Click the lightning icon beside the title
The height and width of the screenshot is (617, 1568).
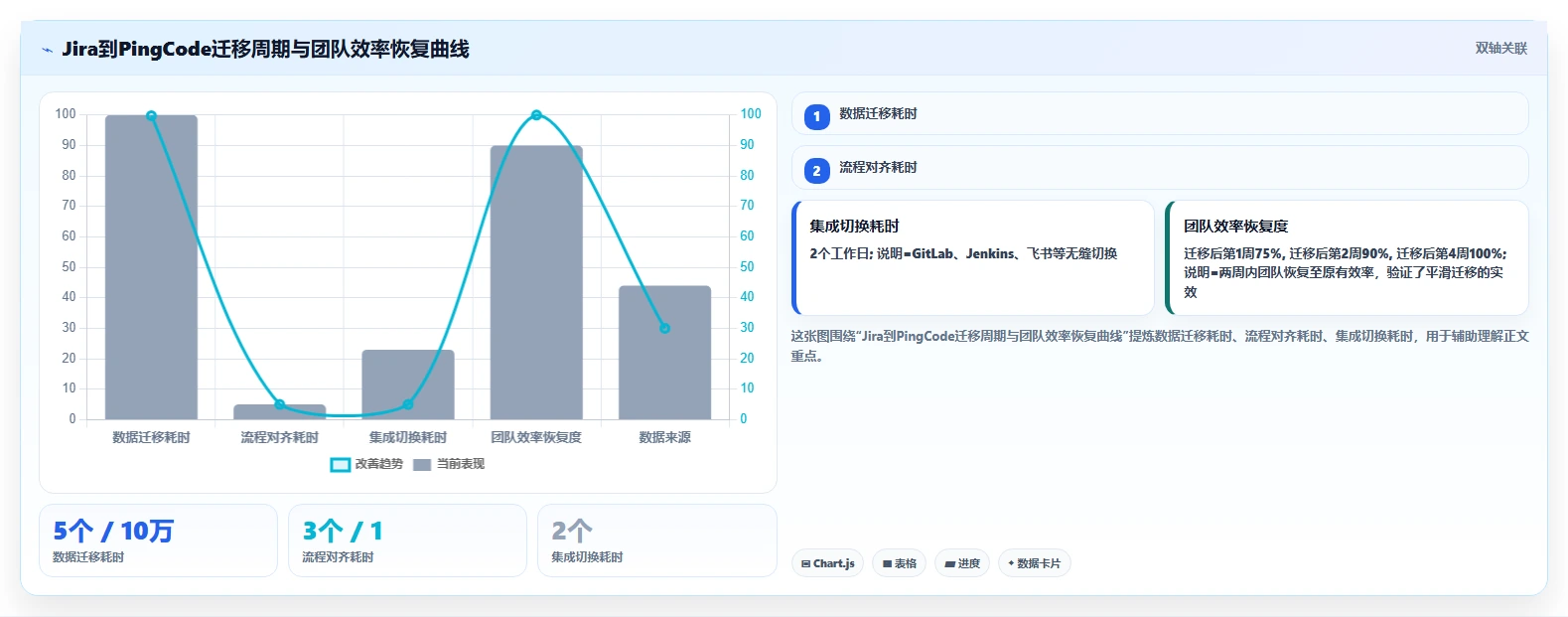pos(47,50)
